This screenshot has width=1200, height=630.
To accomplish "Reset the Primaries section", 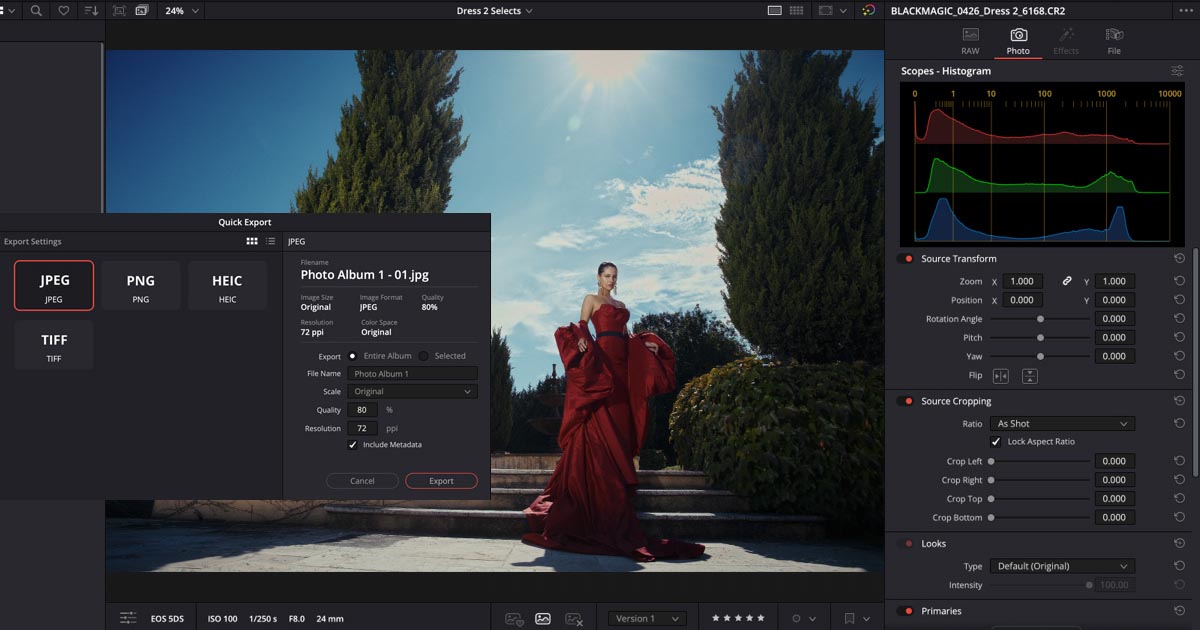I will point(1180,611).
